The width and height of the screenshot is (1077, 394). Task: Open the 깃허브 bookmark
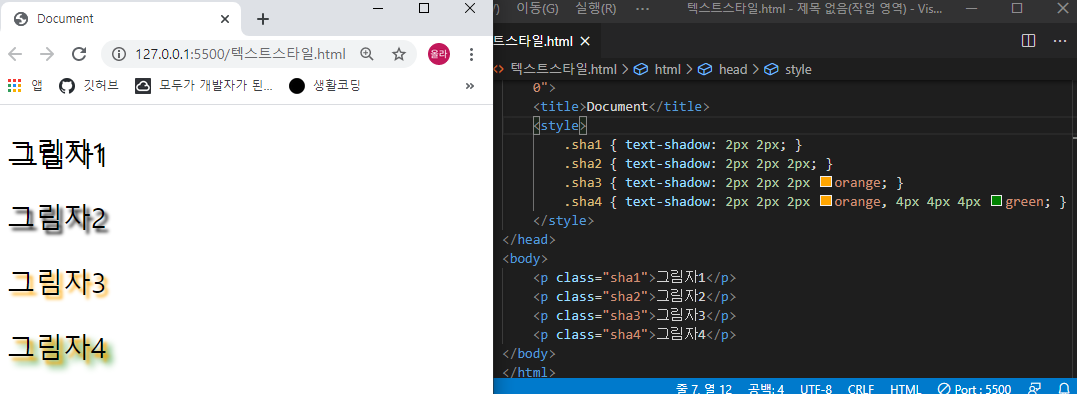pyautogui.click(x=89, y=86)
